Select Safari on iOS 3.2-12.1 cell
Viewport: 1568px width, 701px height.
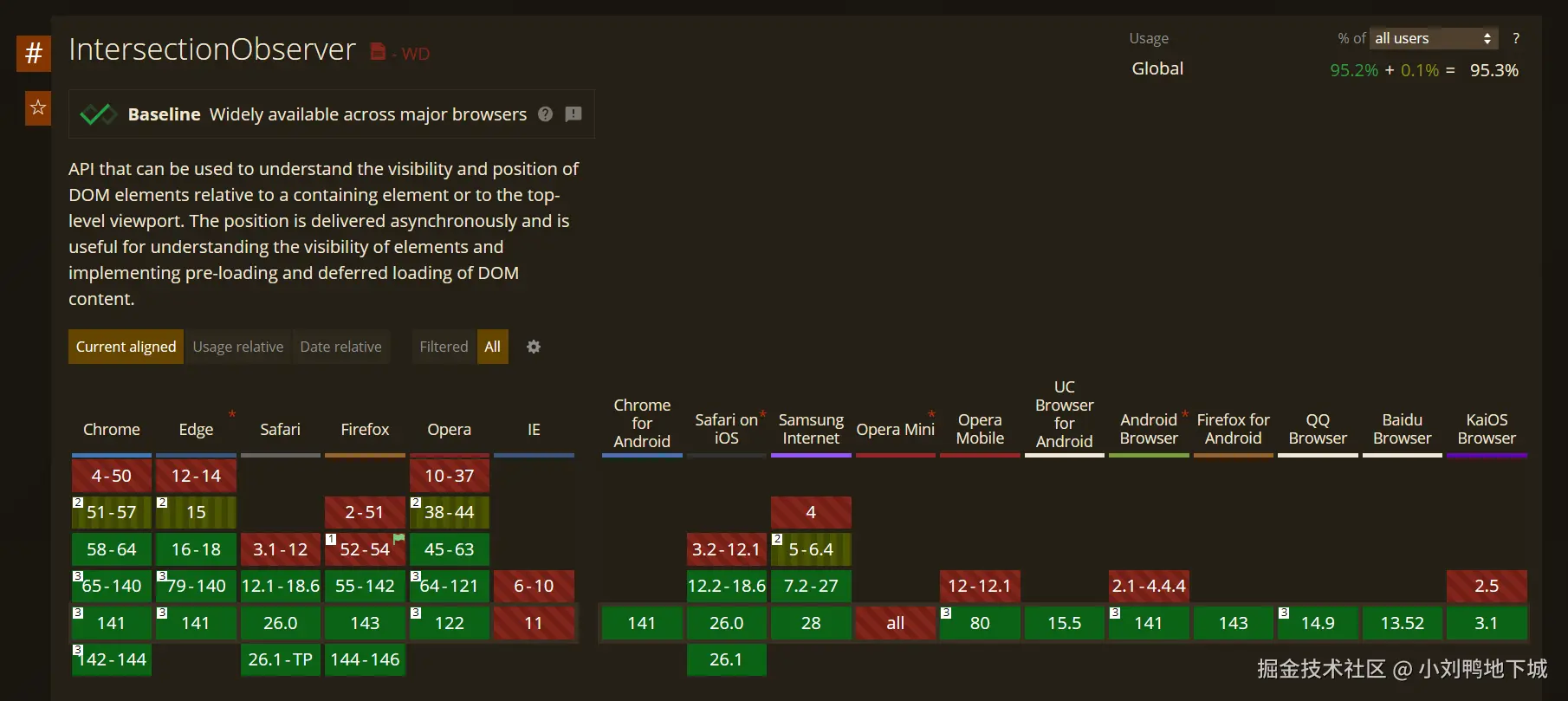(x=727, y=549)
